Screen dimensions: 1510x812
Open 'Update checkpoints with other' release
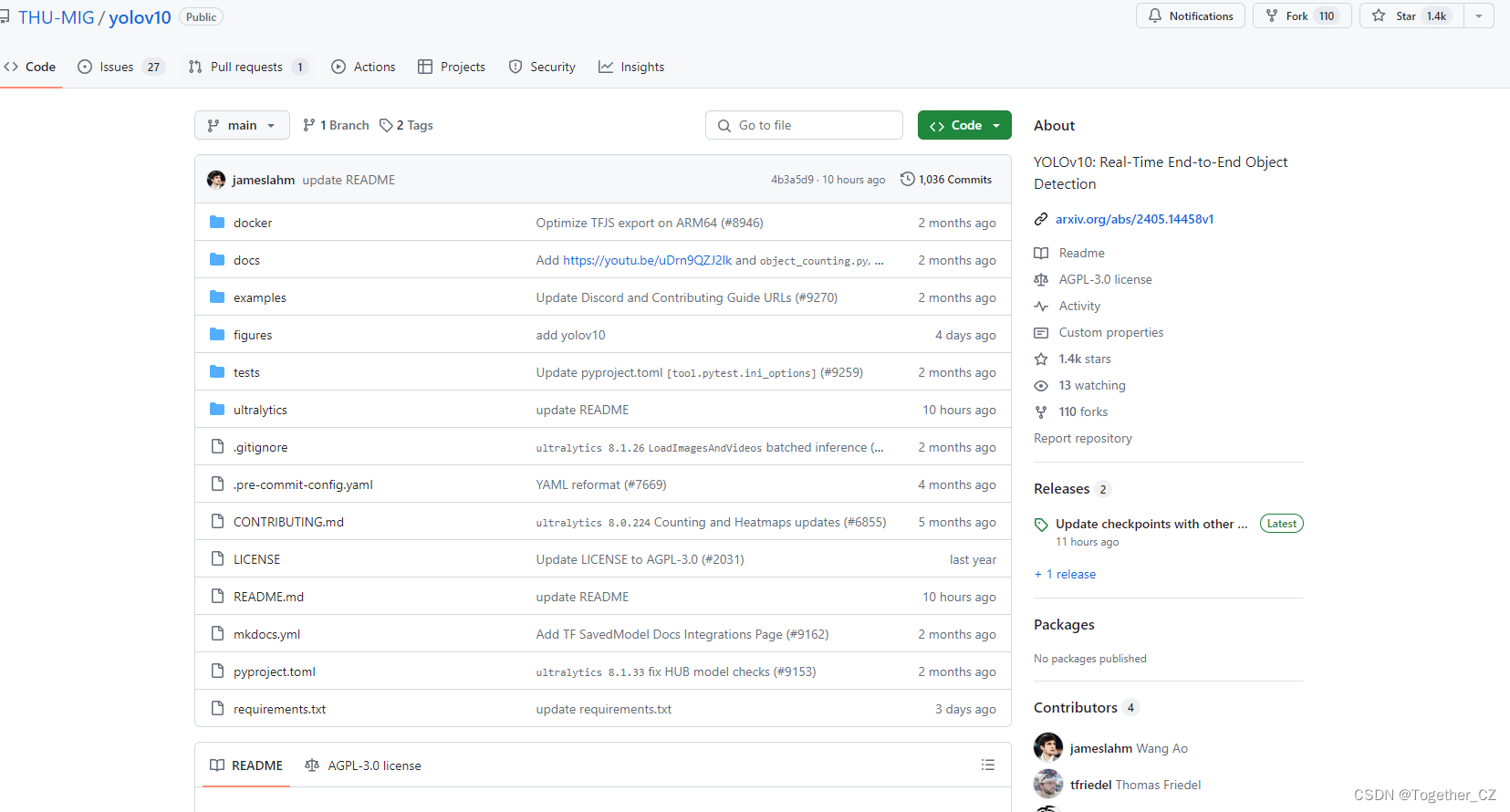[x=1151, y=524]
